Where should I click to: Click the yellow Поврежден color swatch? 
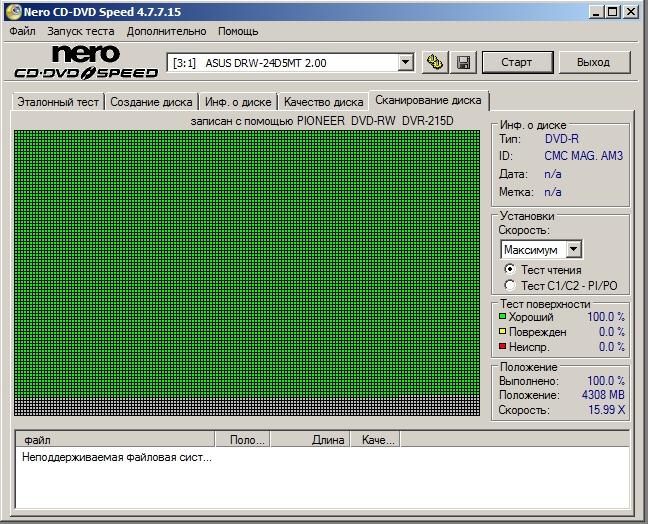[x=503, y=331]
